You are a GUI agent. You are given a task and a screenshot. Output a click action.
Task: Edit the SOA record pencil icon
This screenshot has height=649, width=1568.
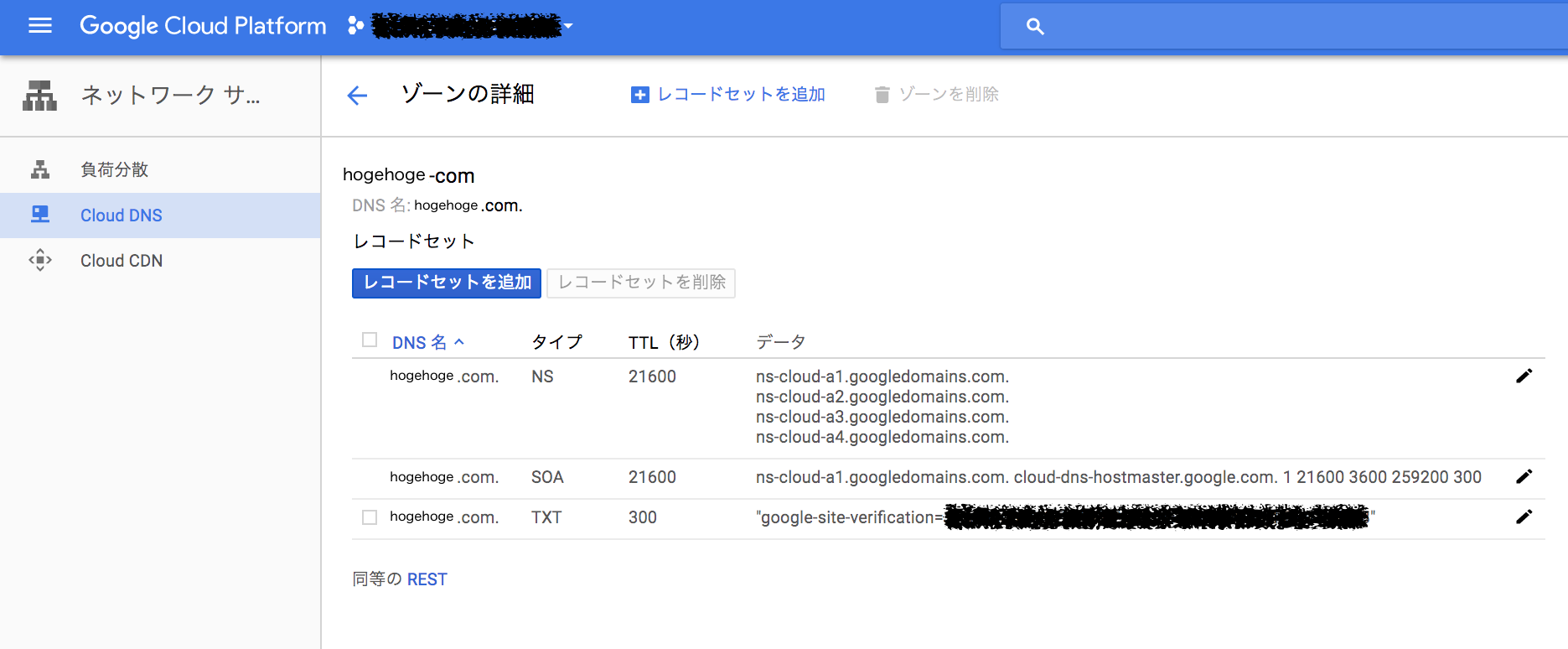(x=1524, y=476)
